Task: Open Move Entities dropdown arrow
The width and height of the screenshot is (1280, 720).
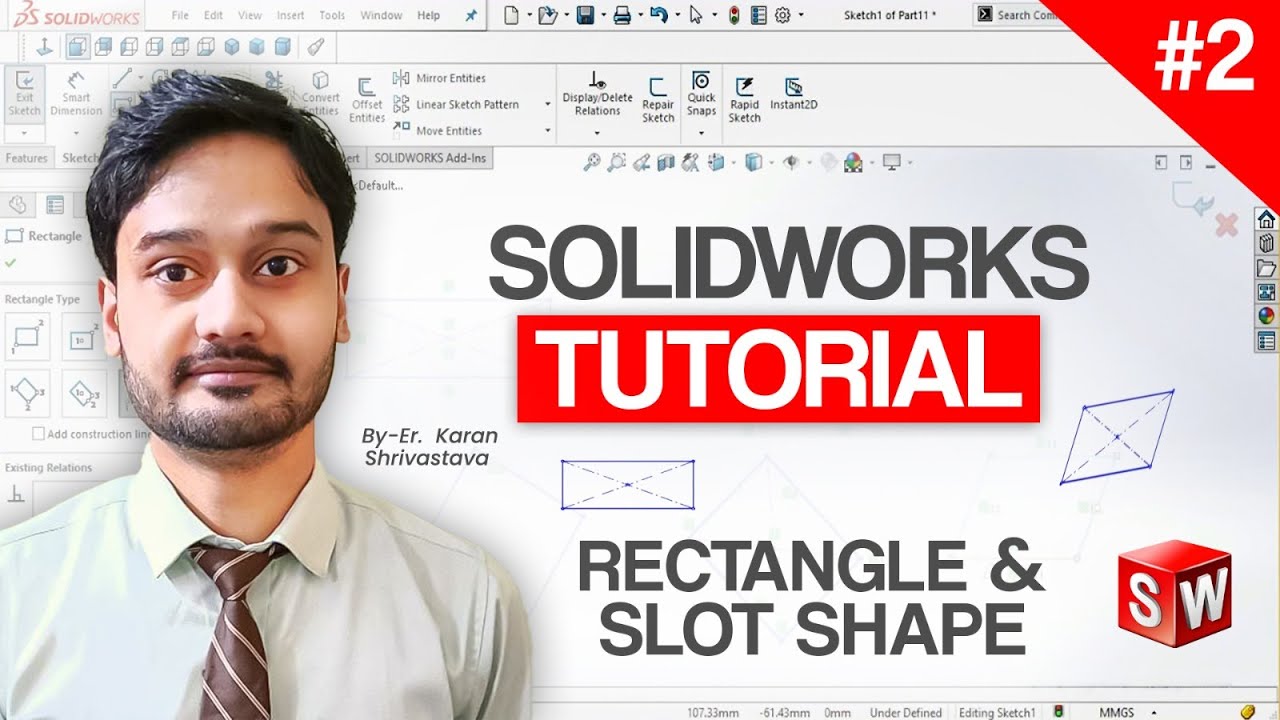Action: [548, 130]
